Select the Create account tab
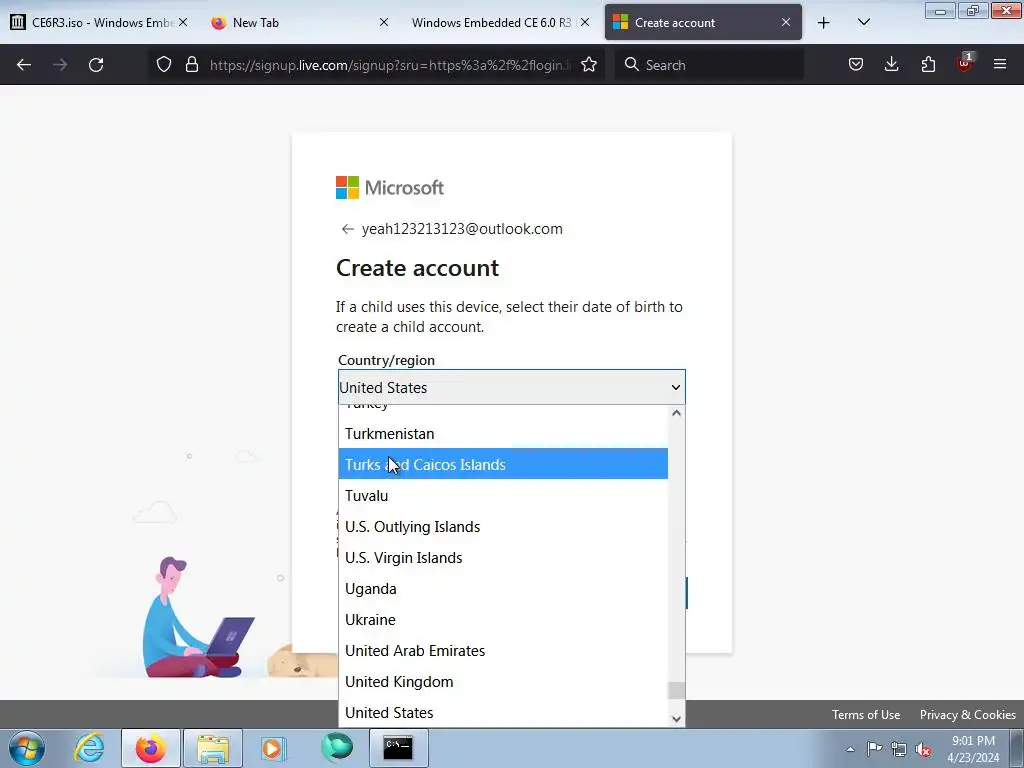1024x768 pixels. click(703, 23)
